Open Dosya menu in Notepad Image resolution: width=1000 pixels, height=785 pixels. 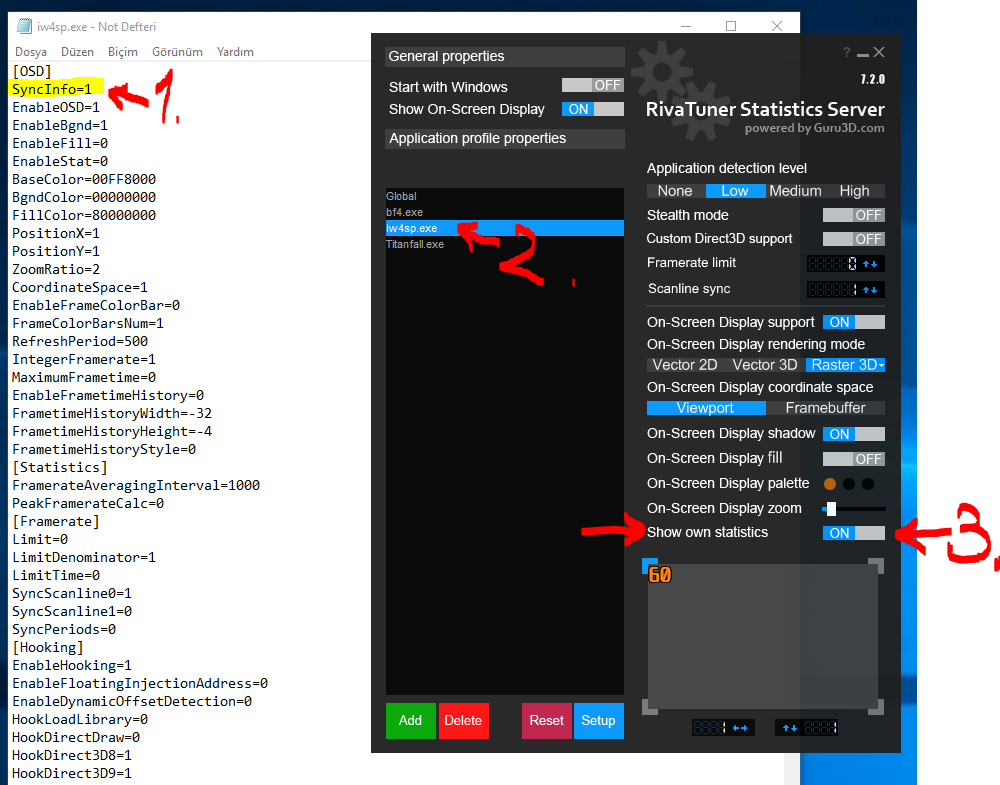[x=31, y=52]
